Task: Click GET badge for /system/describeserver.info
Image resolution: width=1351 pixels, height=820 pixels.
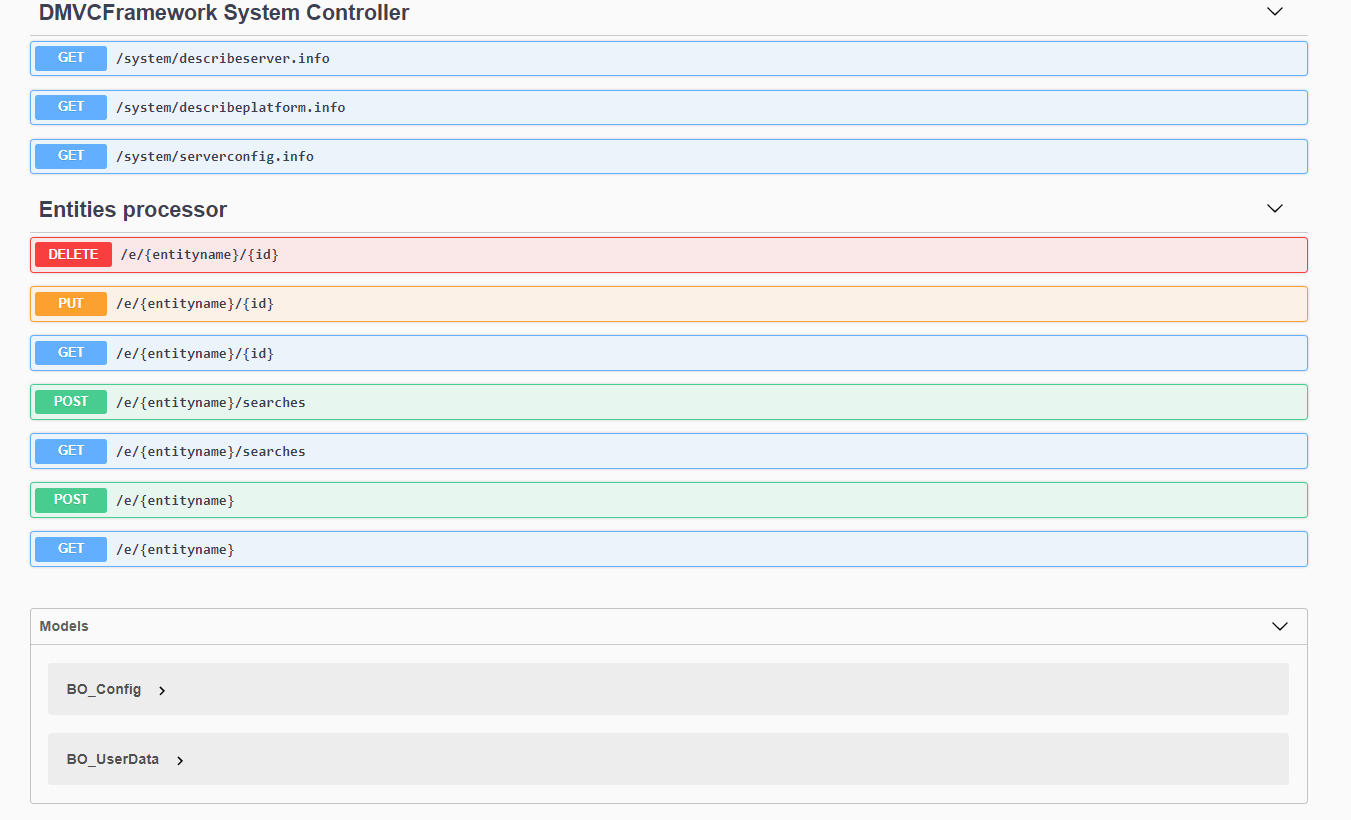Action: (x=71, y=58)
